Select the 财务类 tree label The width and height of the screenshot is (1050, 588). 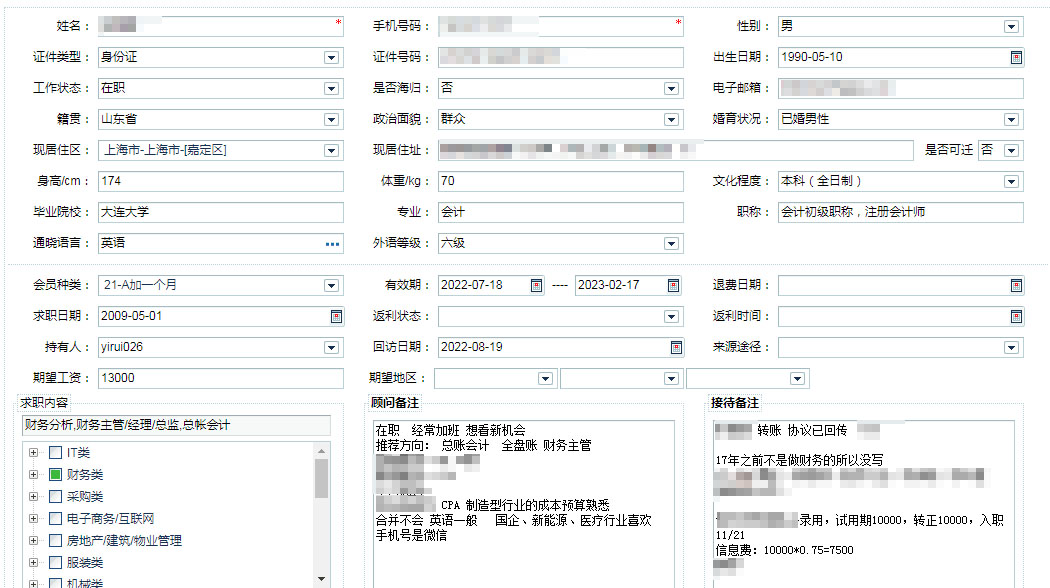(84, 475)
